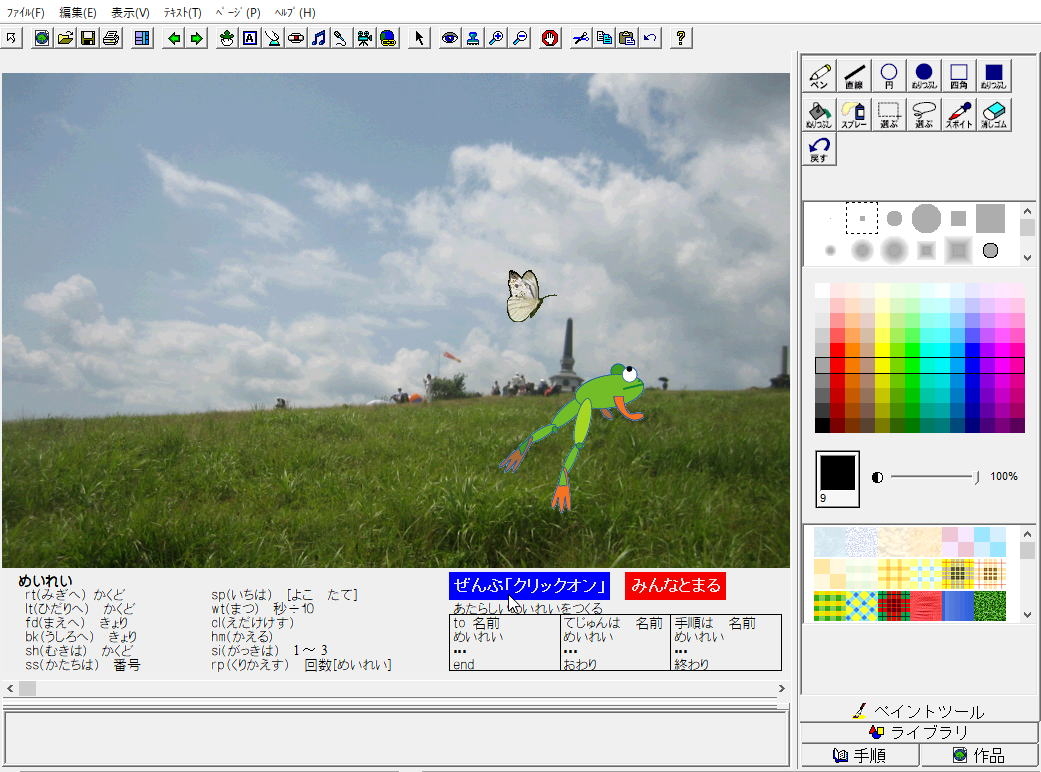Image resolution: width=1041 pixels, height=772 pixels.
Task: Open the テキスト(T) menu
Action: [183, 13]
